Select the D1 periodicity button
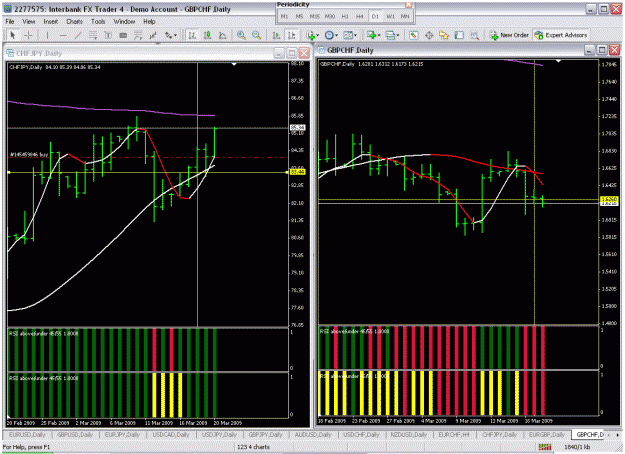This screenshot has height=454, width=625. (x=375, y=16)
